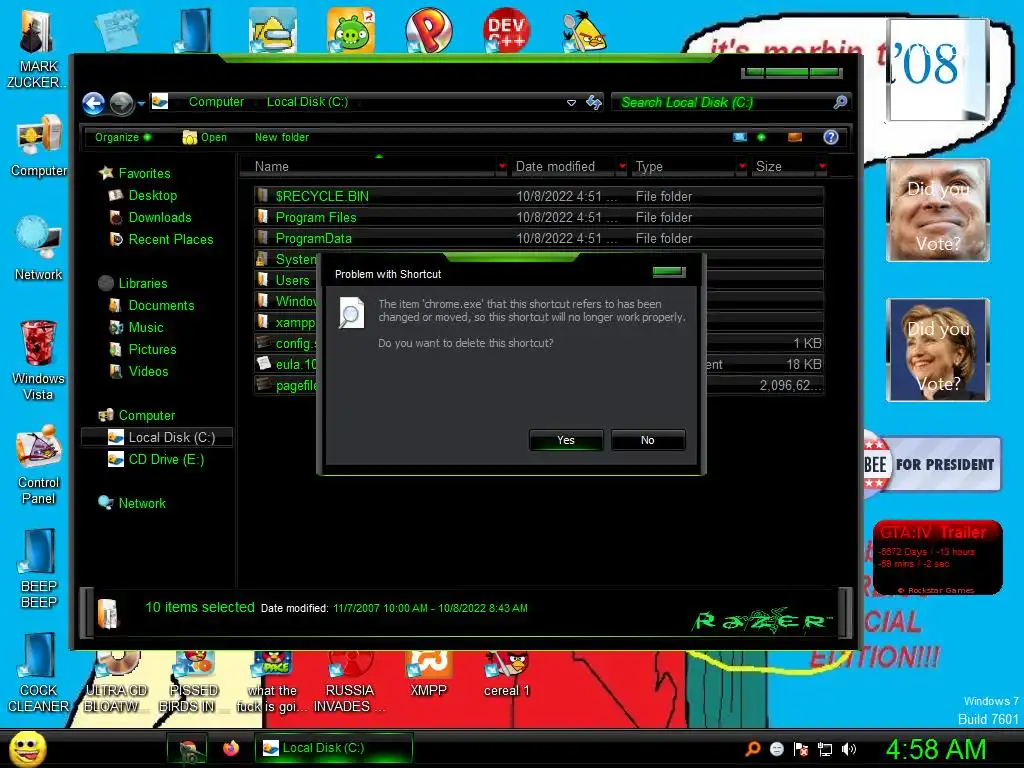The width and height of the screenshot is (1024, 768).
Task: Click the Explorer forward arrow button
Action: (x=121, y=103)
